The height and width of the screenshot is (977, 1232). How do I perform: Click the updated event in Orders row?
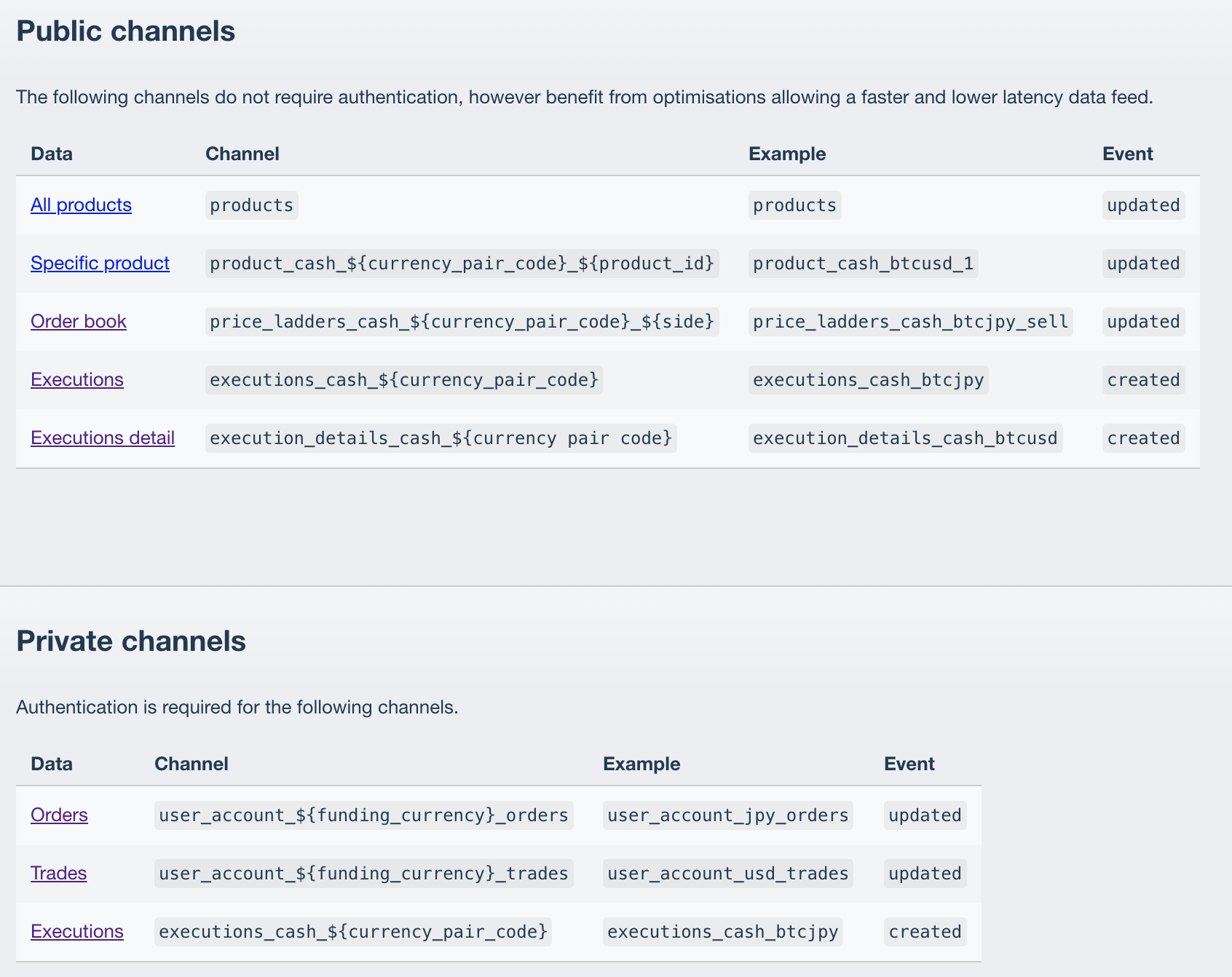pyautogui.click(x=925, y=815)
